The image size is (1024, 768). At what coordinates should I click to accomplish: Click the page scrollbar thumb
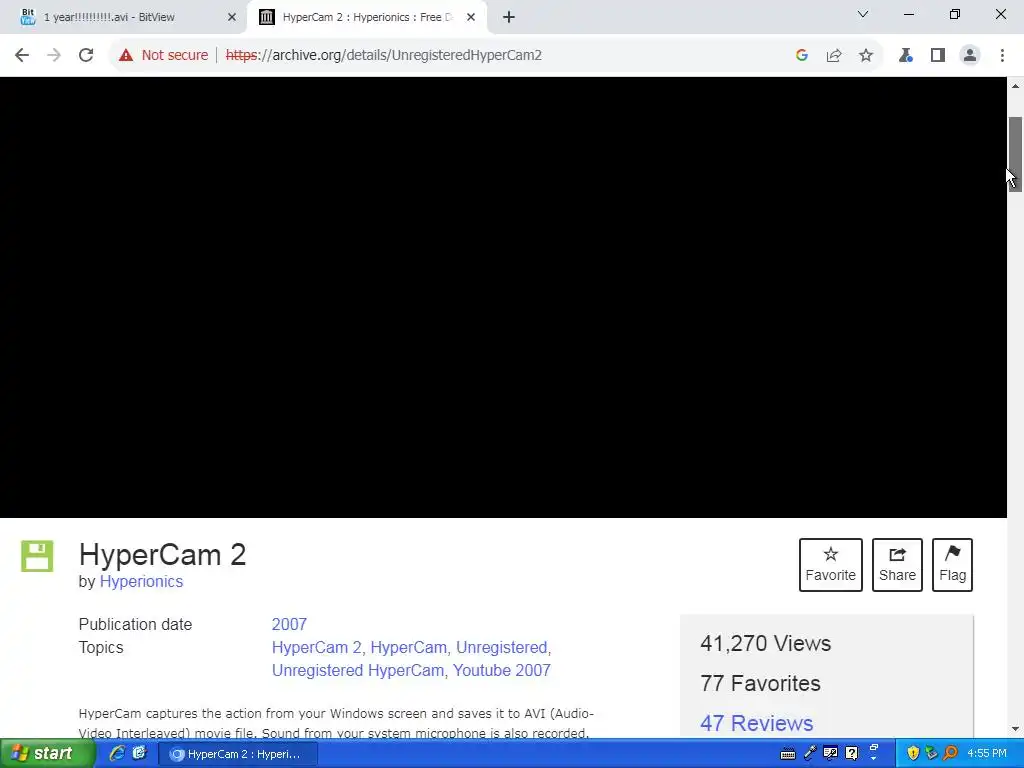pos(1015,154)
